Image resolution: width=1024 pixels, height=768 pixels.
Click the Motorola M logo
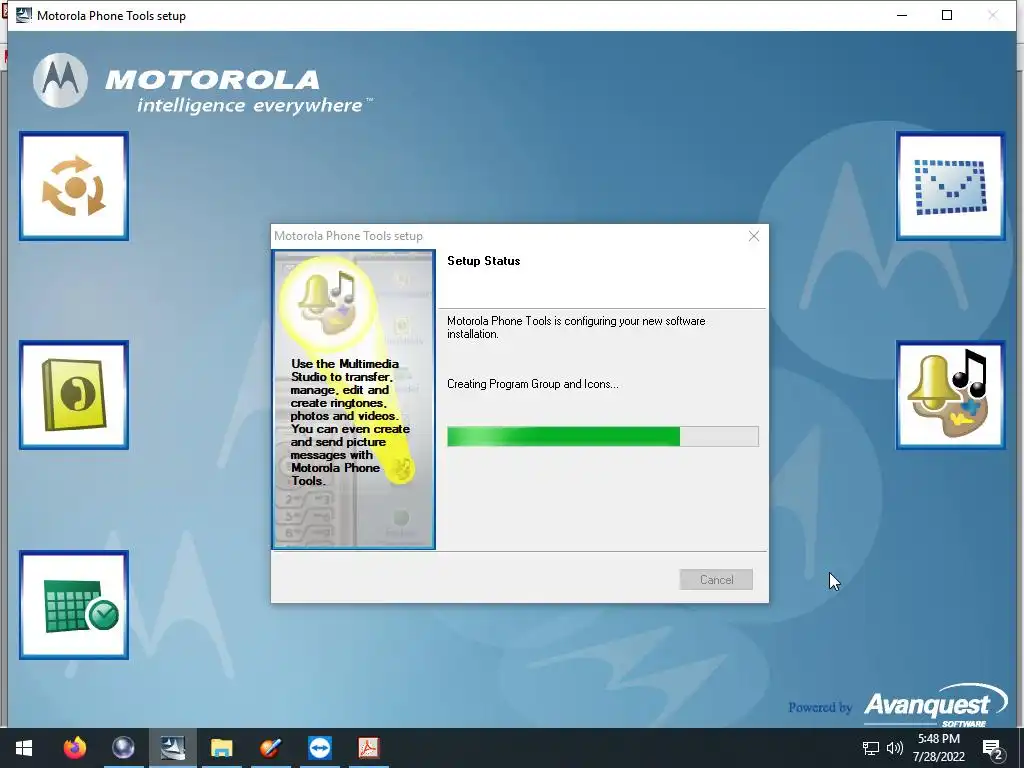click(x=60, y=80)
